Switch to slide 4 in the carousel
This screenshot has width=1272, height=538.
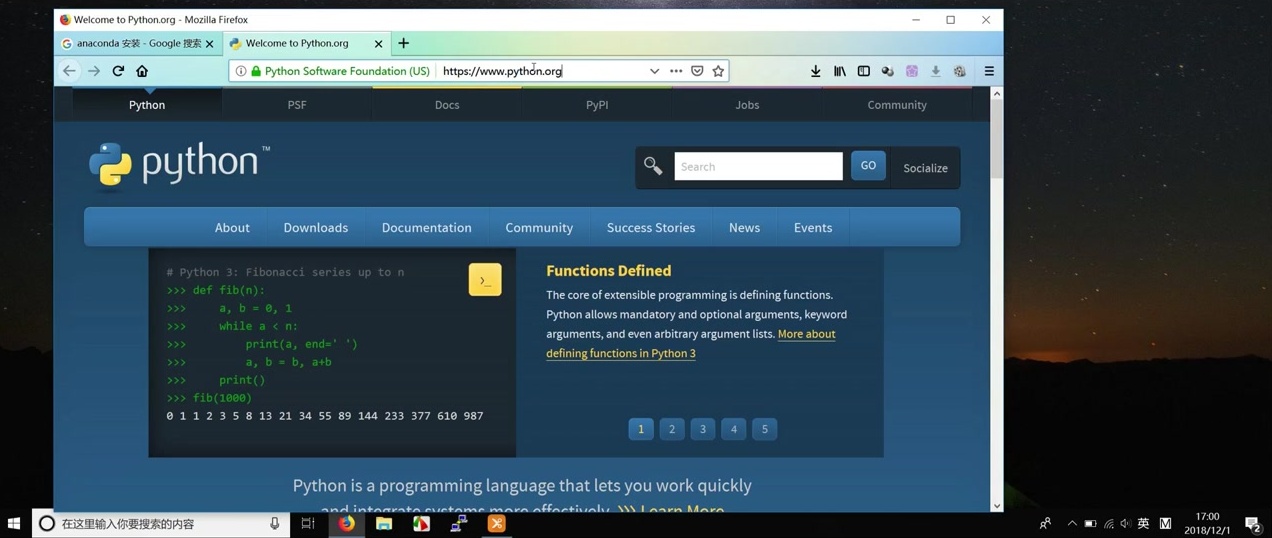tap(734, 429)
